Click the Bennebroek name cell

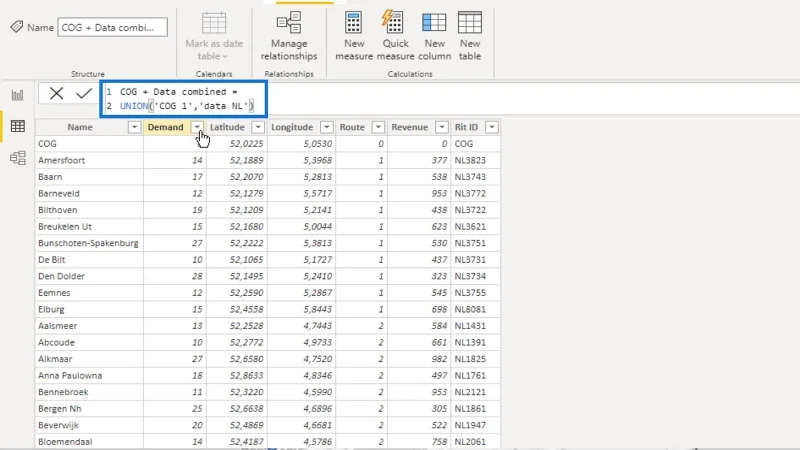coord(89,392)
